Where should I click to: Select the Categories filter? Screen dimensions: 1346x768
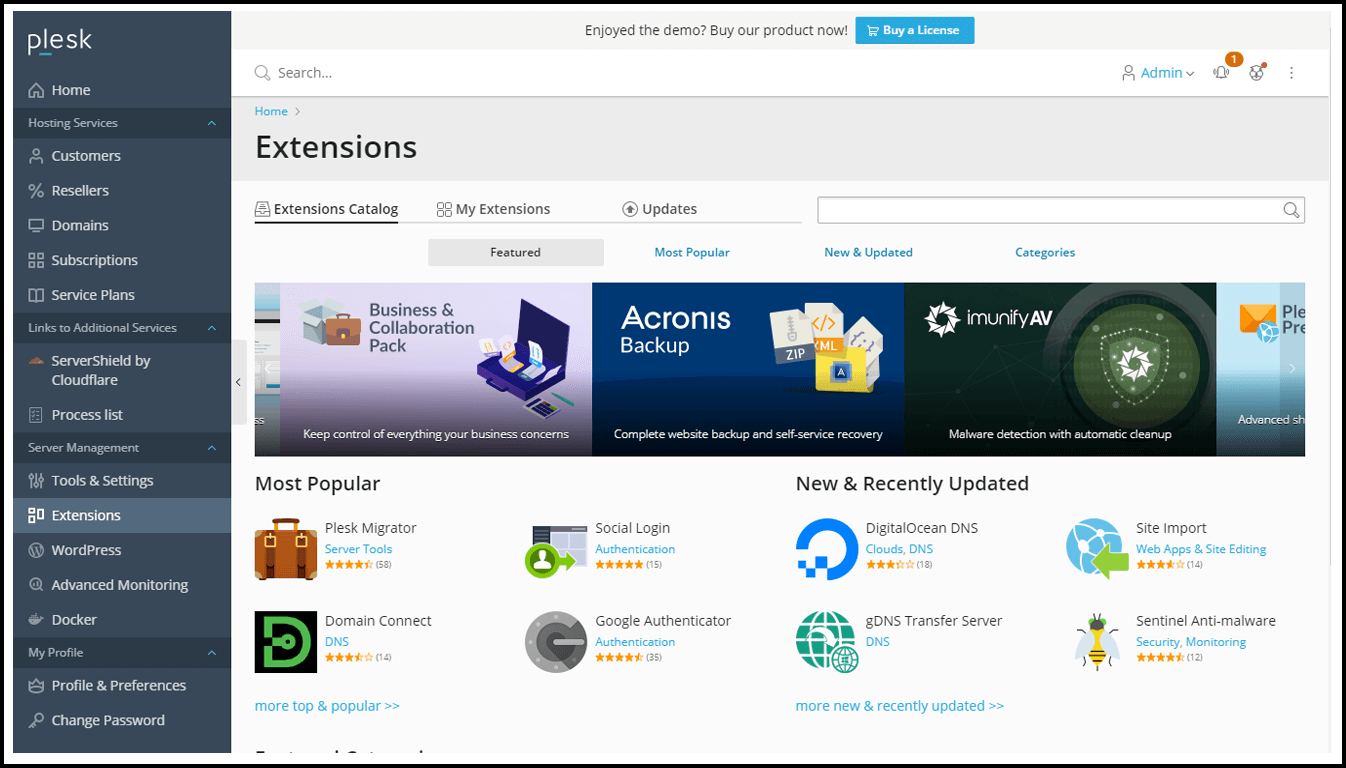(x=1045, y=253)
